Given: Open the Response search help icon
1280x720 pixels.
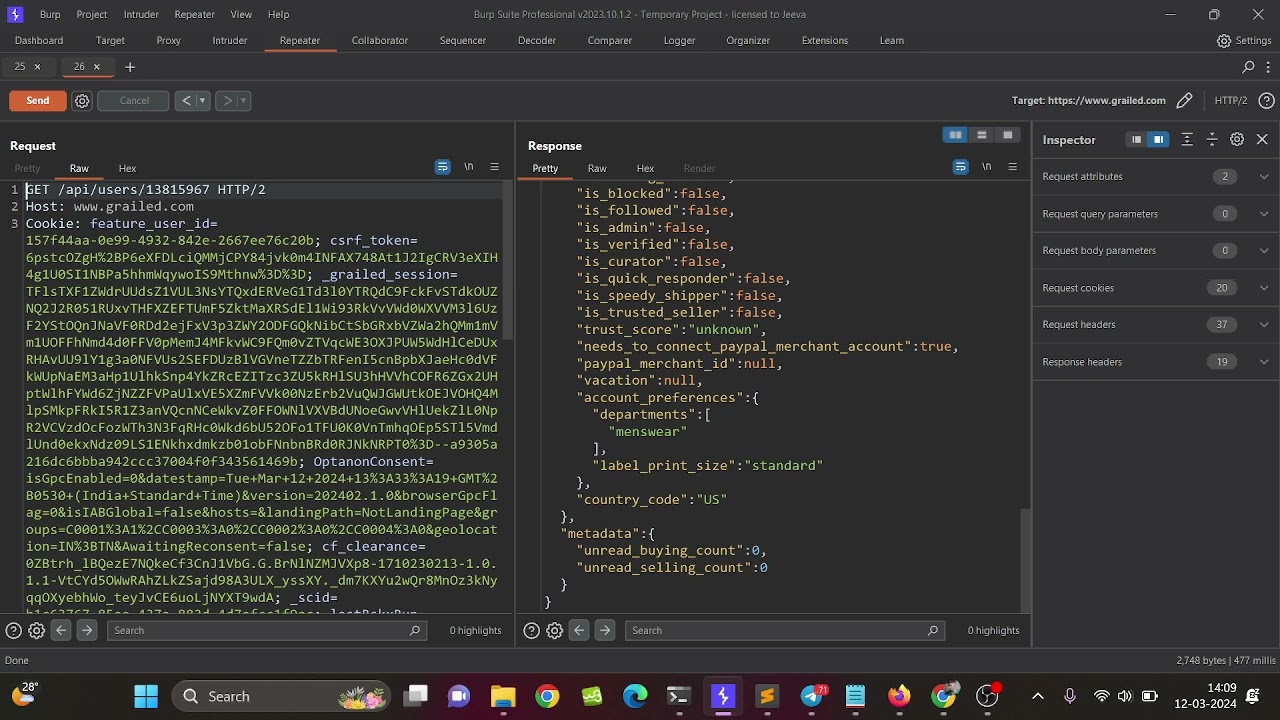Looking at the screenshot, I should [x=532, y=630].
